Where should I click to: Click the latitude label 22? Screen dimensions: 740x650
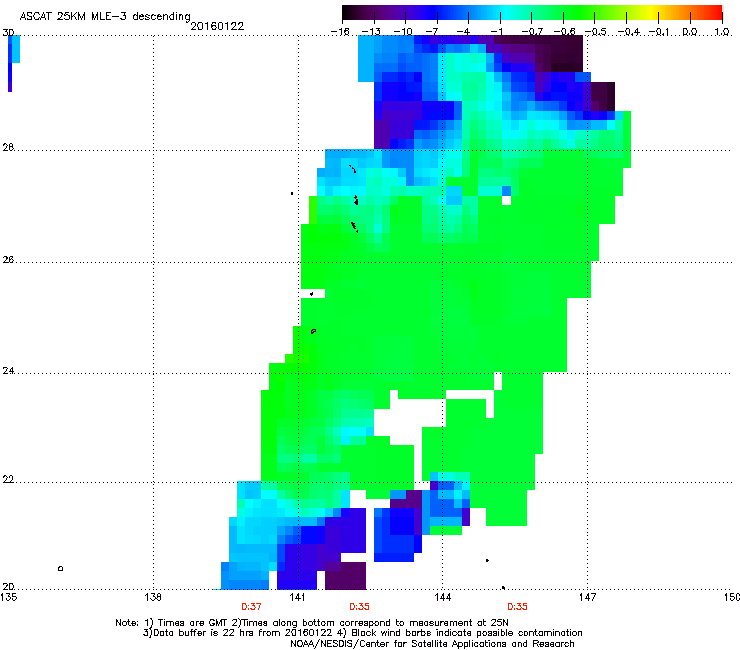coord(8,479)
